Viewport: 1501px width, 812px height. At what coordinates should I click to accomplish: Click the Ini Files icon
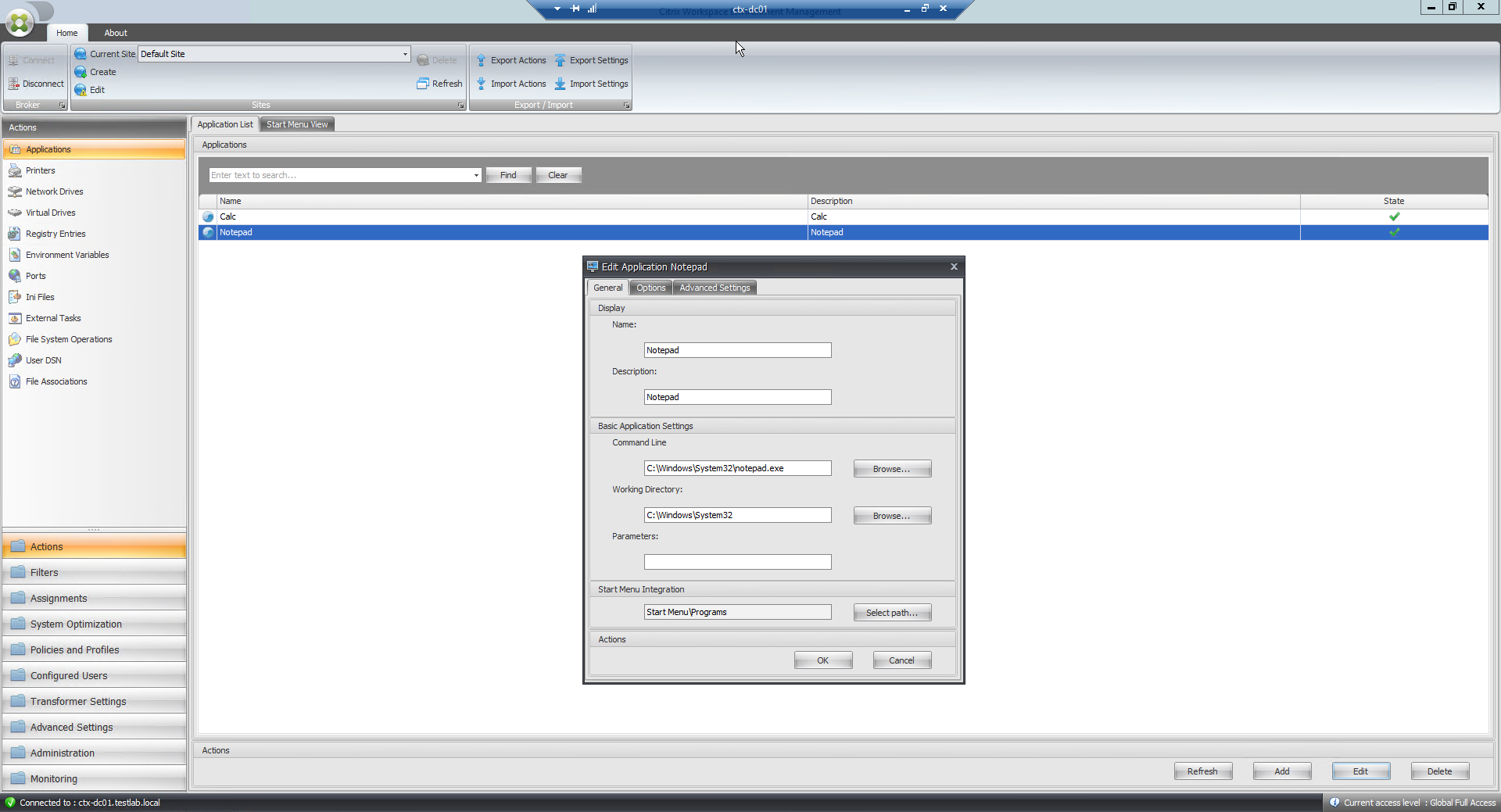[15, 297]
